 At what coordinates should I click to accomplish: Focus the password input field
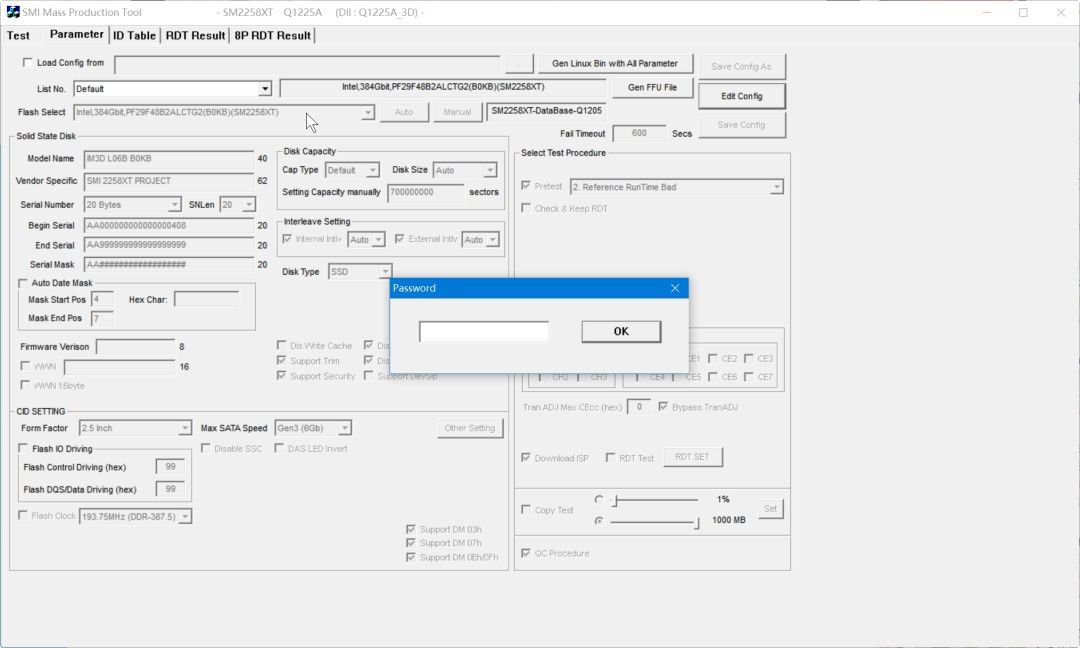[484, 331]
